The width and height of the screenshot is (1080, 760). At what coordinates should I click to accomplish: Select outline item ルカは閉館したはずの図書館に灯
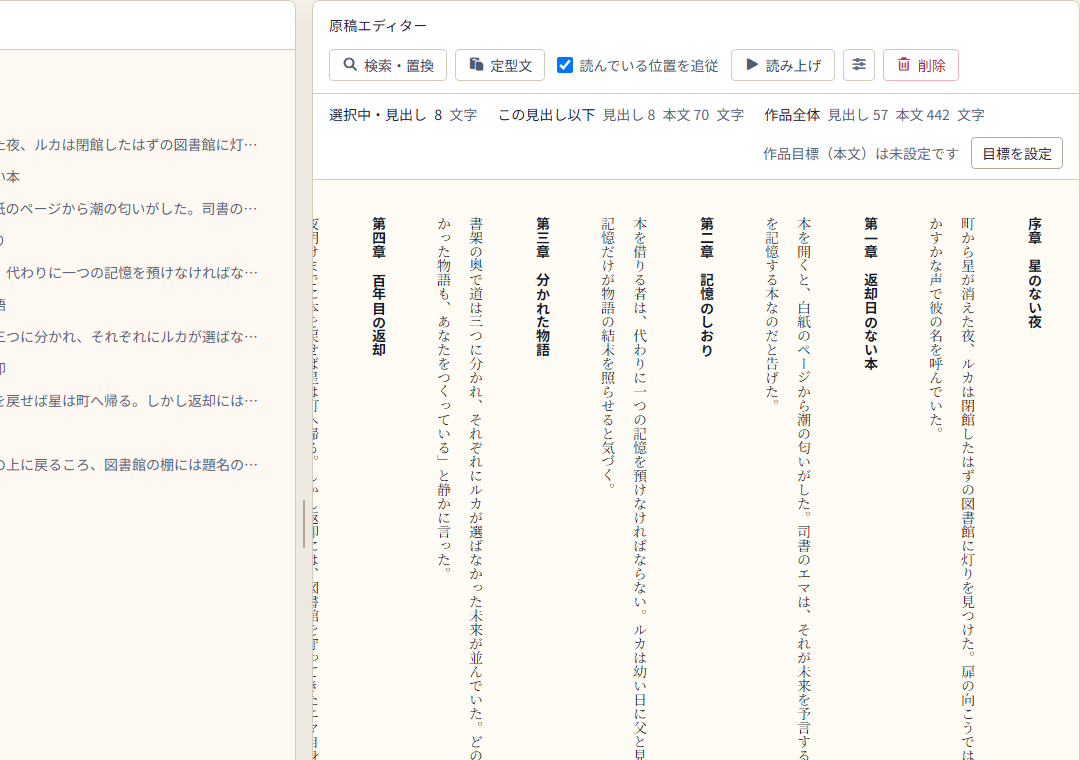point(129,145)
